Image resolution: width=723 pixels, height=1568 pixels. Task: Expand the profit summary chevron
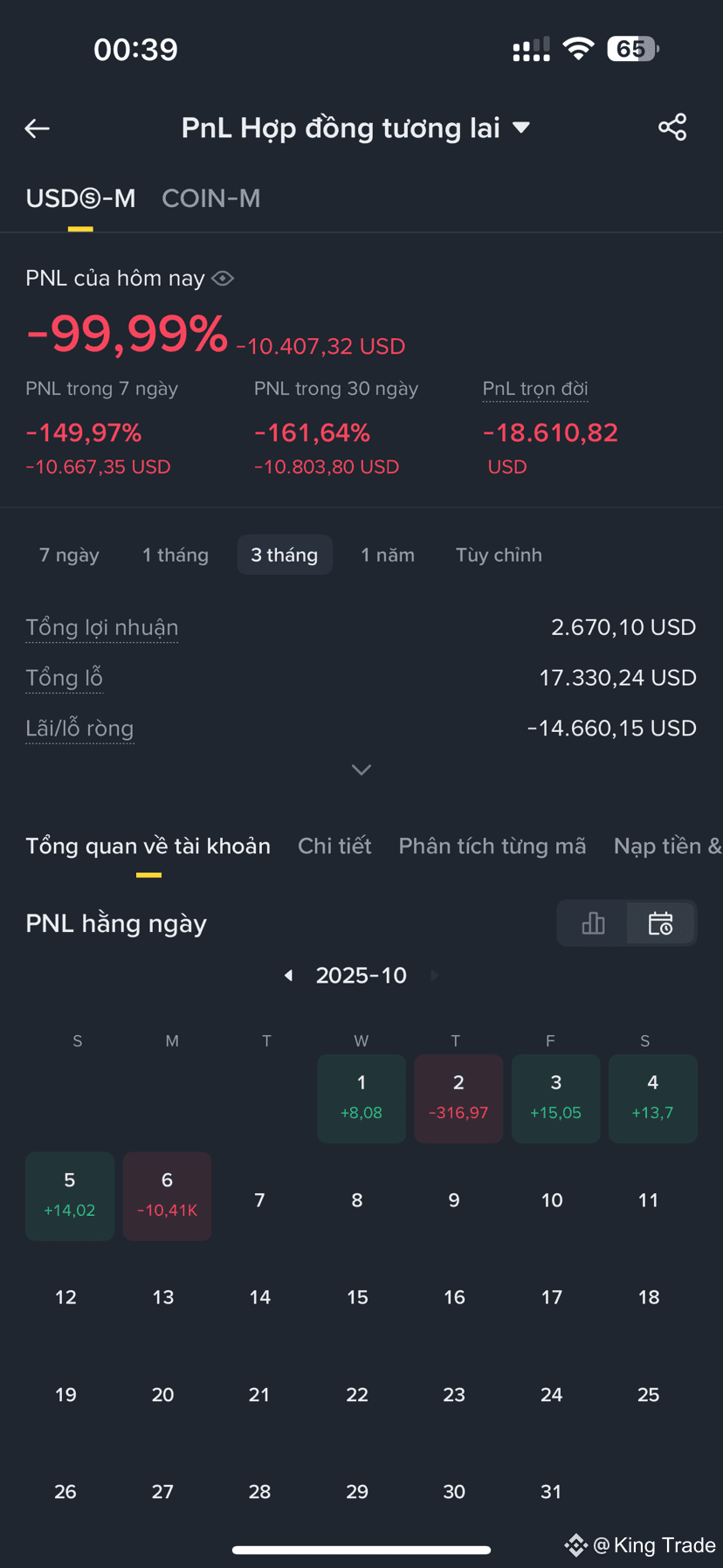(361, 770)
